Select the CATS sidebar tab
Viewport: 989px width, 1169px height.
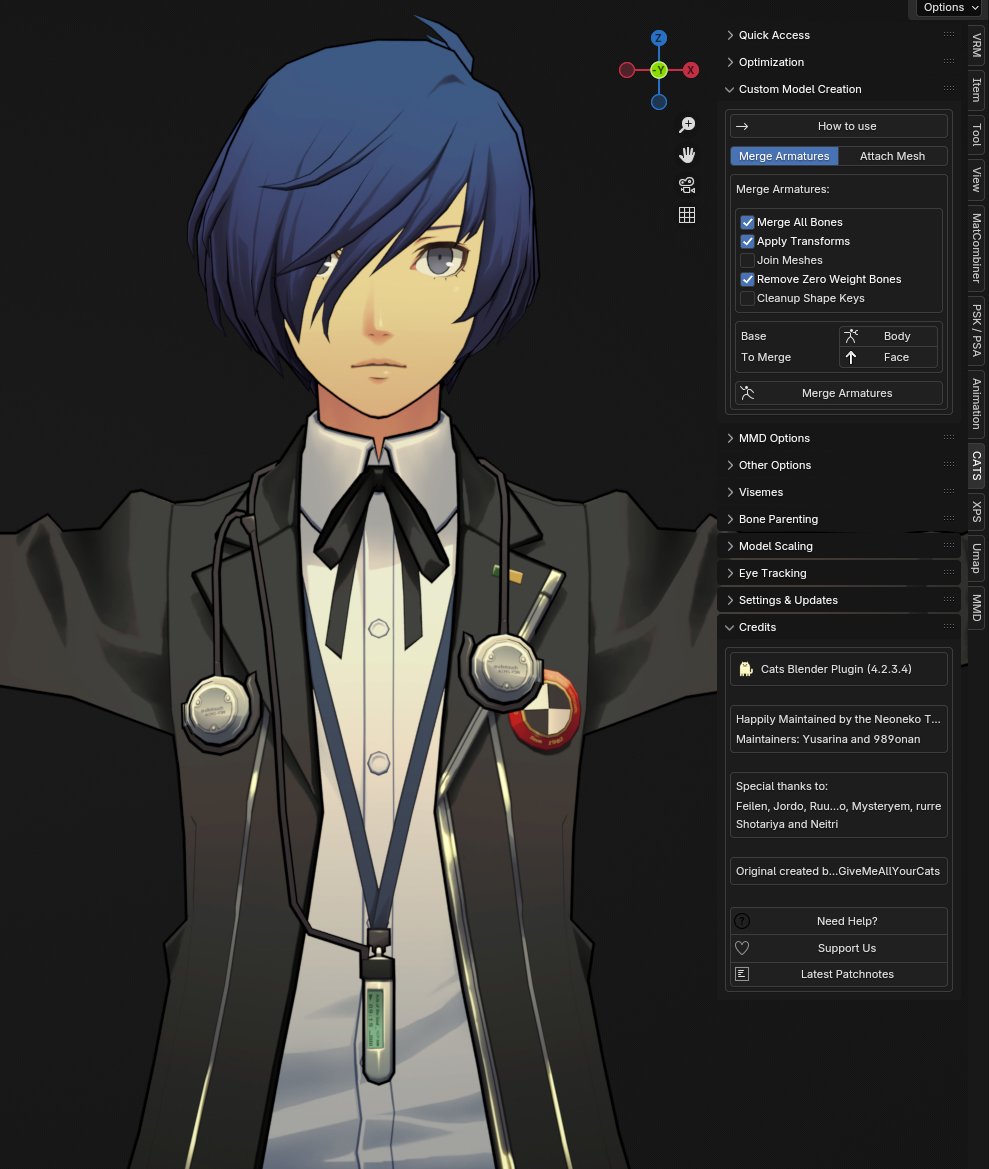point(976,466)
